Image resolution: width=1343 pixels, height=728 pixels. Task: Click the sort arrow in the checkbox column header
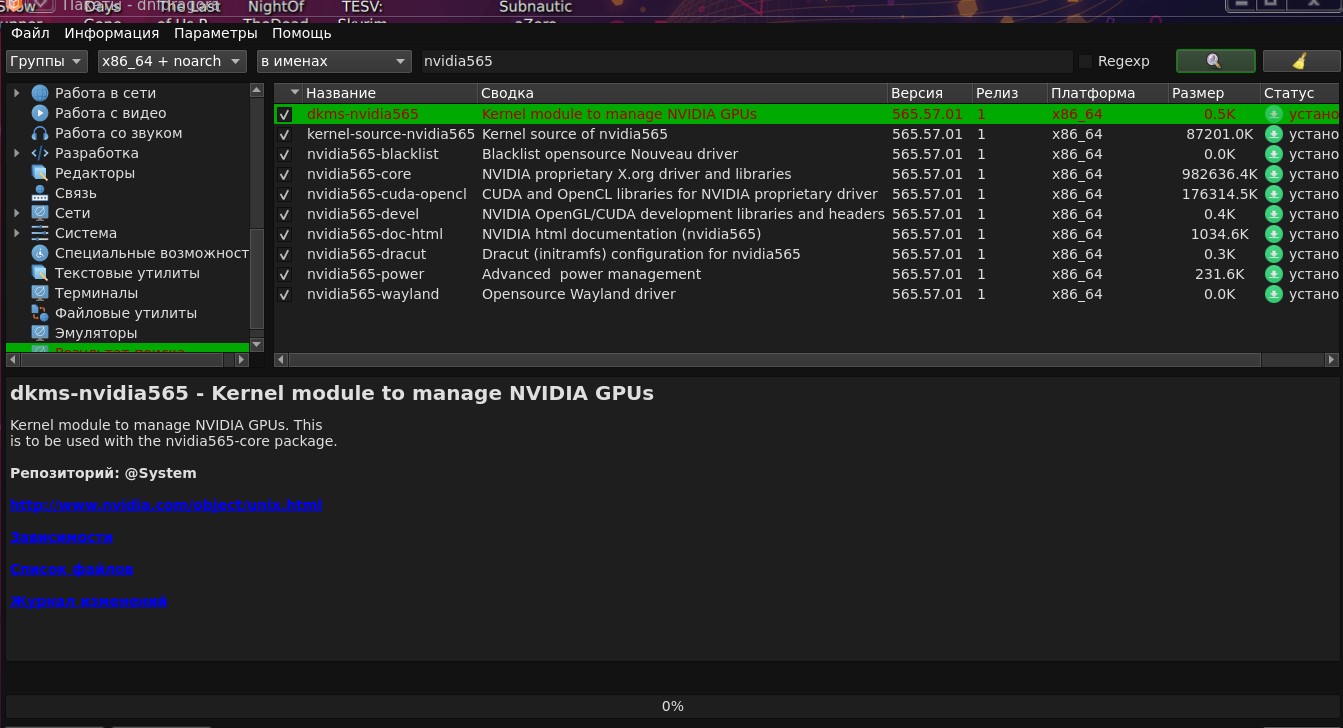click(294, 93)
